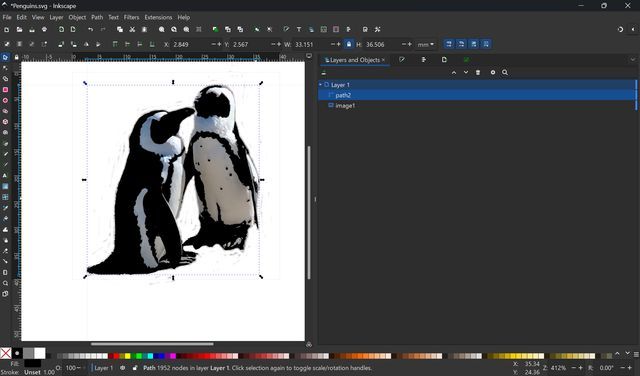The width and height of the screenshot is (640, 376).
Task: Select the Zoom tool in toolbox
Action: click(x=5, y=283)
